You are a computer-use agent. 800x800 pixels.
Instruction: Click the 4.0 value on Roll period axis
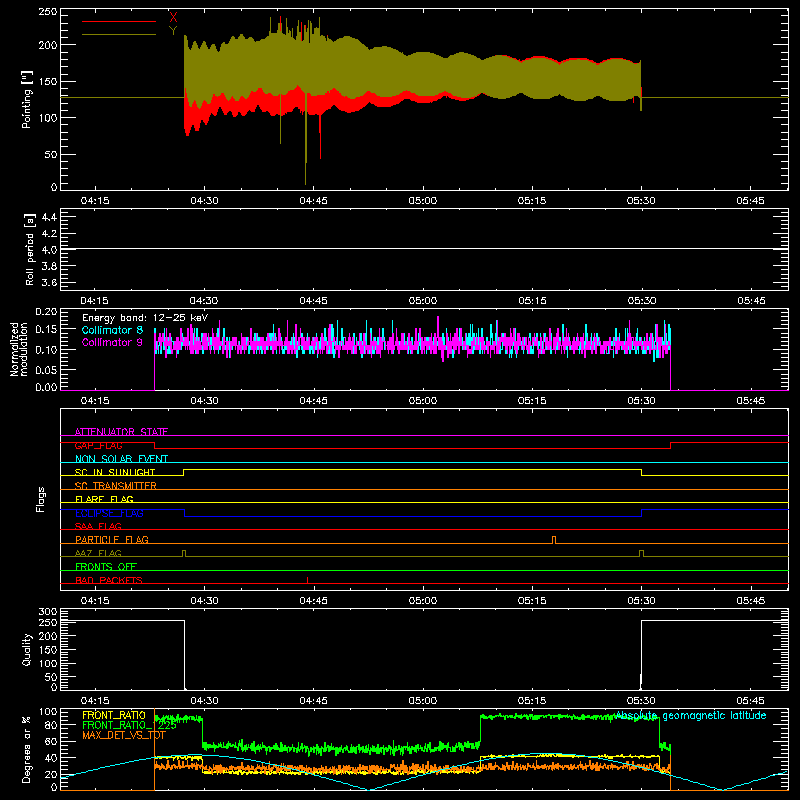coord(49,249)
